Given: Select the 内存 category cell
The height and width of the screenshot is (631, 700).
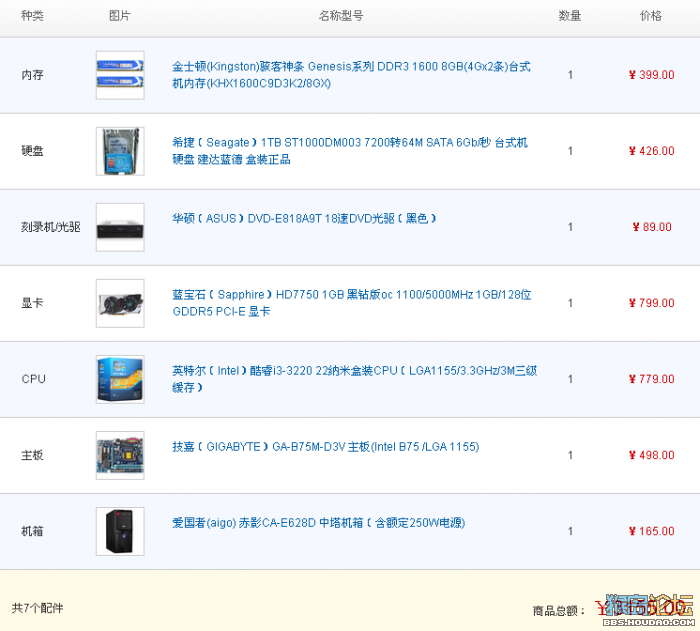Looking at the screenshot, I should click(x=32, y=75).
